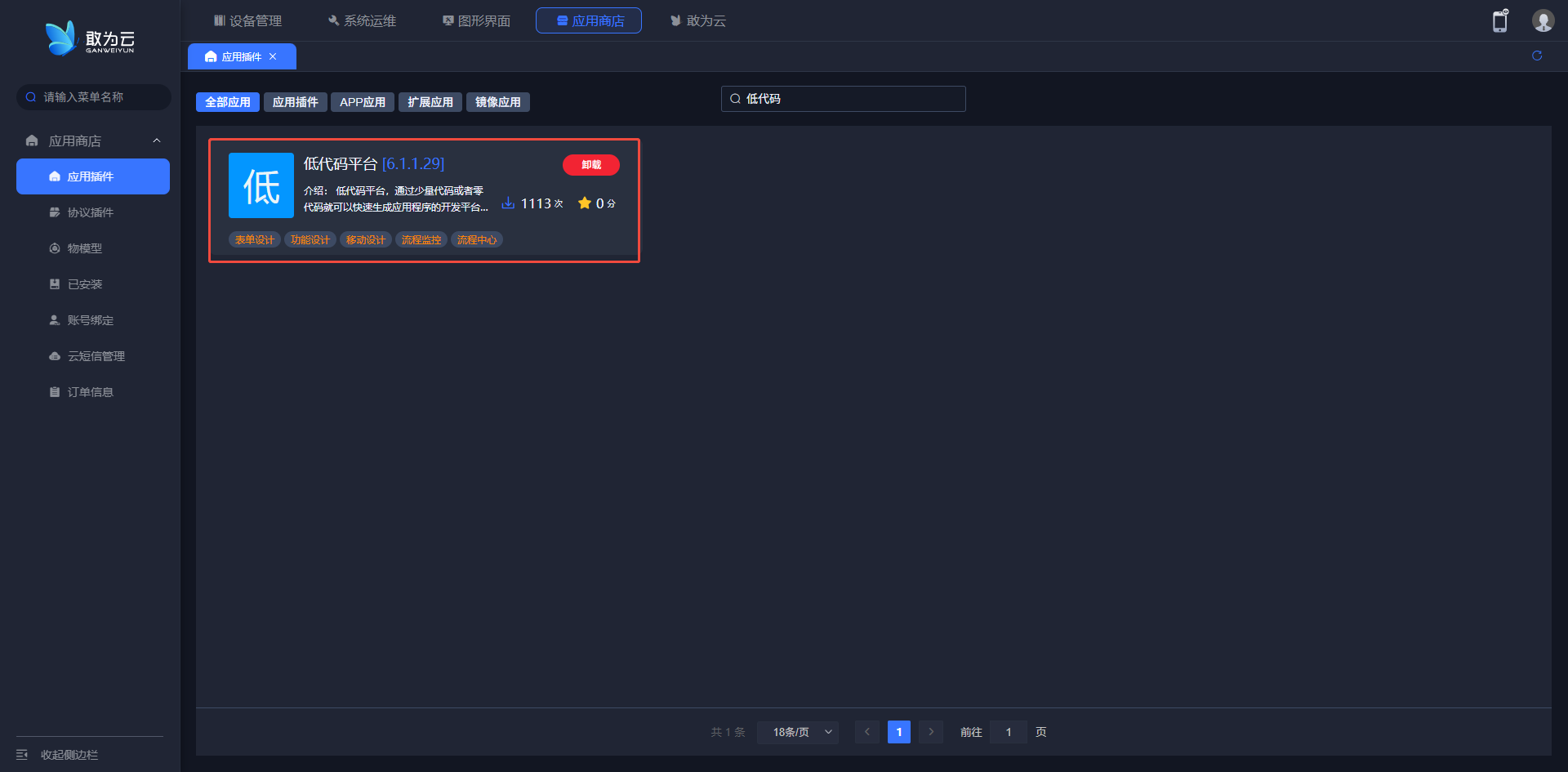Click the search magnifier icon in sidebar
Image resolution: width=1568 pixels, height=772 pixels.
pyautogui.click(x=31, y=97)
